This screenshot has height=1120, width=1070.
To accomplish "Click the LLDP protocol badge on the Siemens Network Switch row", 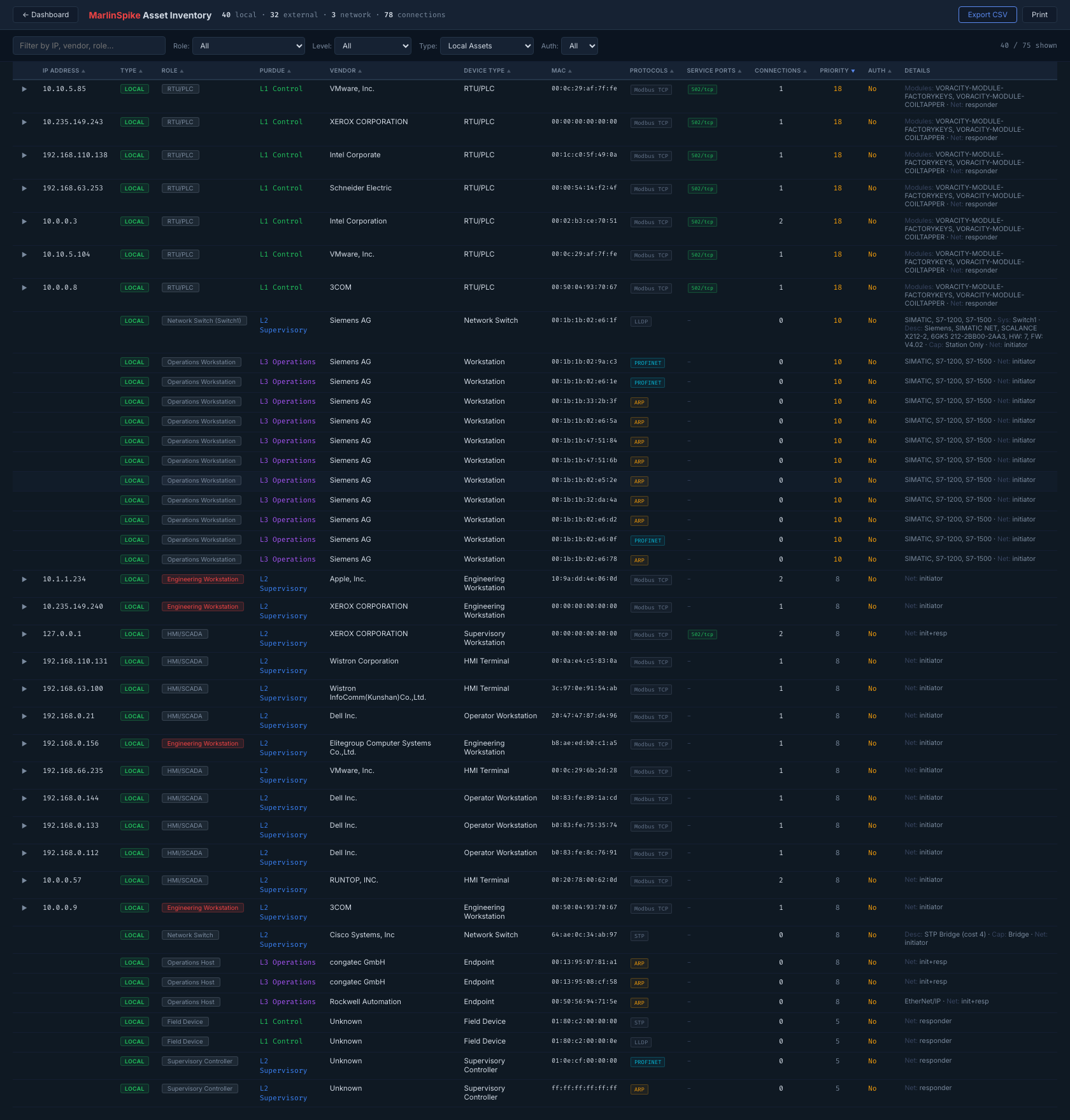I will click(x=641, y=322).
